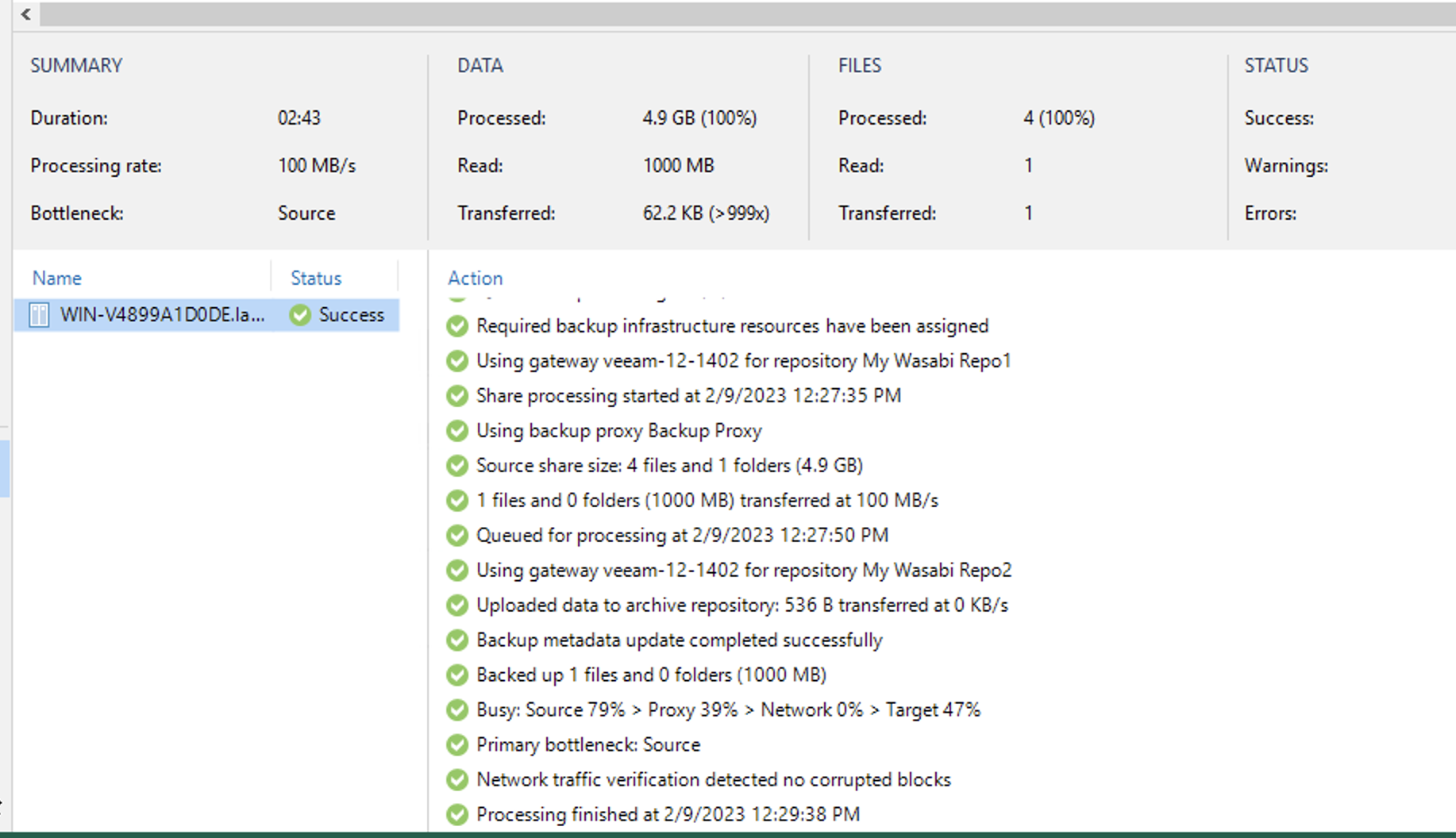Select 'Source share size: 4 files and 1 folders' line
Image resolution: width=1456 pixels, height=838 pixels.
click(669, 466)
